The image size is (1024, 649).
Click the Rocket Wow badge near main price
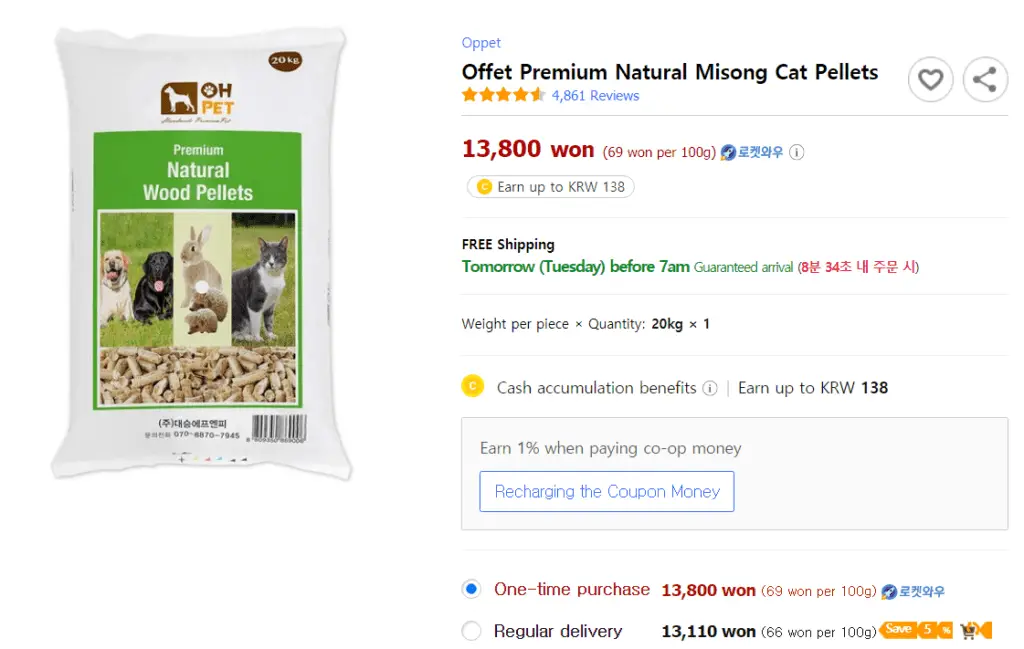click(x=751, y=152)
